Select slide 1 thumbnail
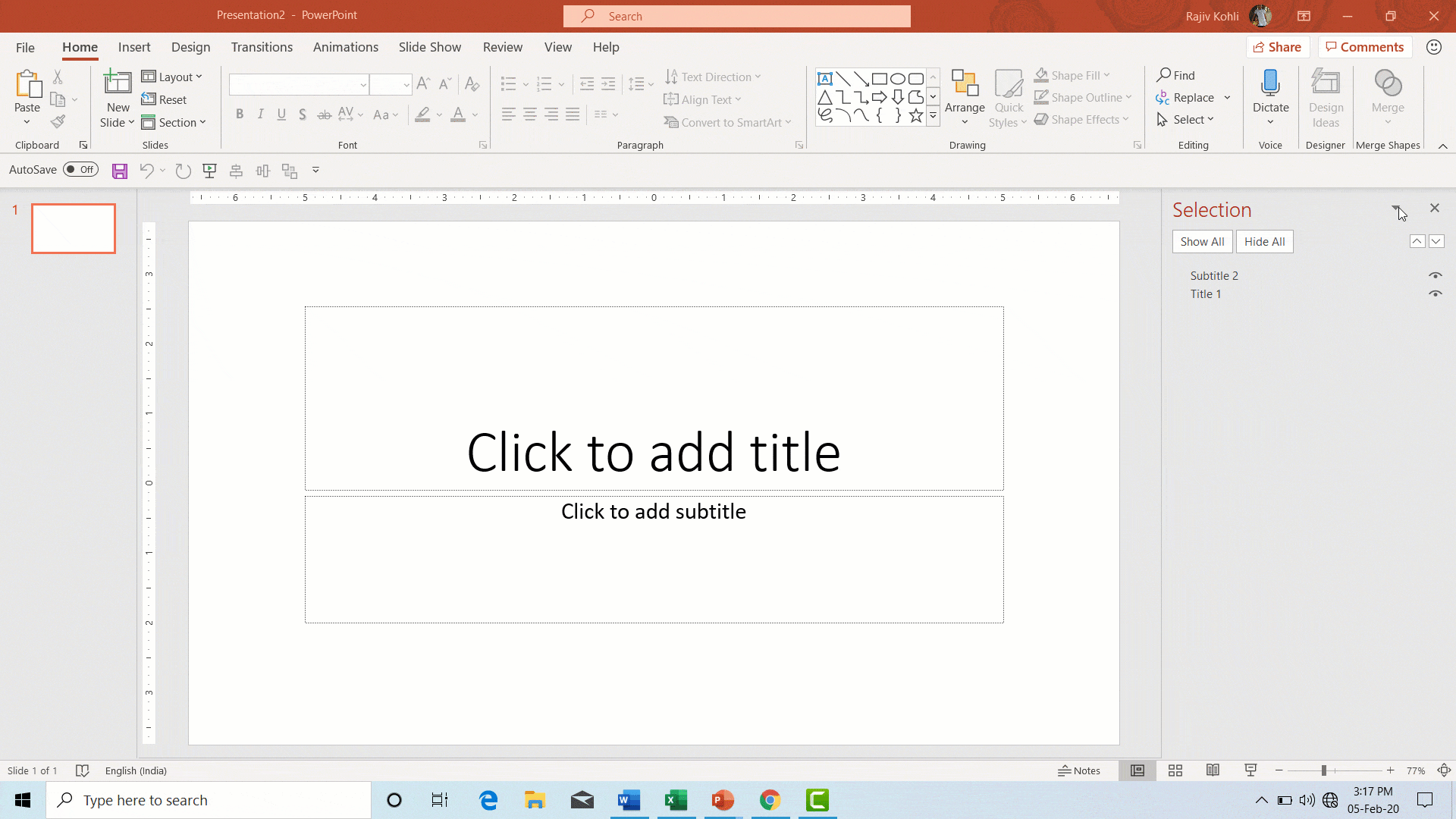The width and height of the screenshot is (1456, 819). 73,227
